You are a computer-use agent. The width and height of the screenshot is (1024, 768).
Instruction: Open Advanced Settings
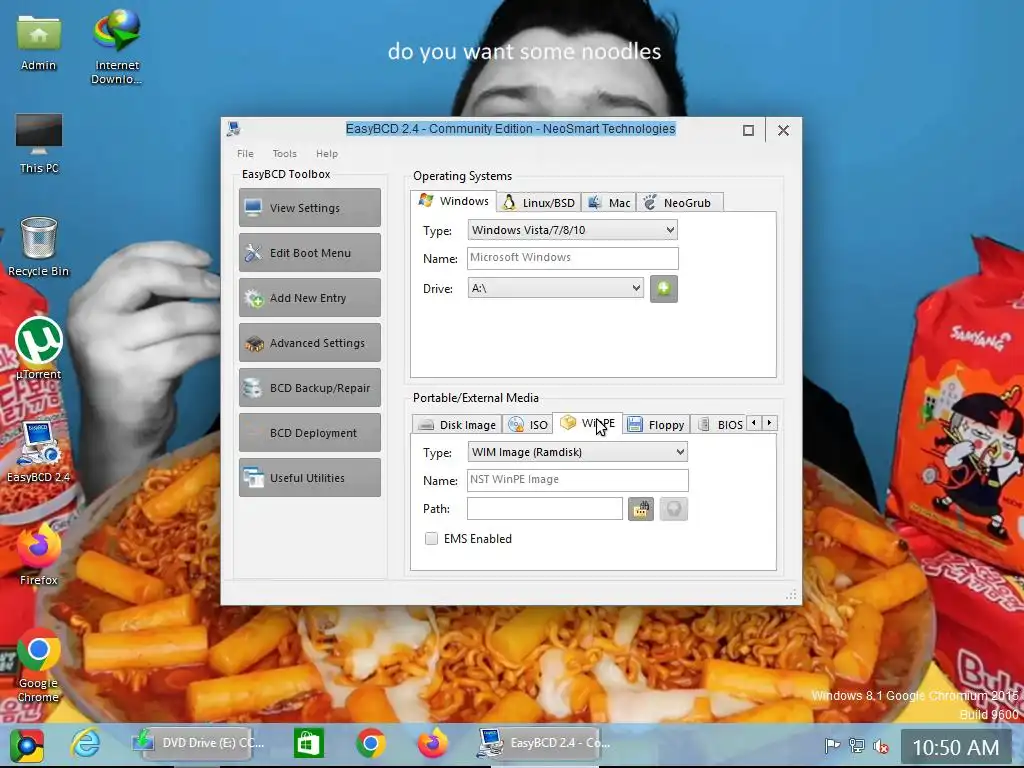pyautogui.click(x=310, y=343)
